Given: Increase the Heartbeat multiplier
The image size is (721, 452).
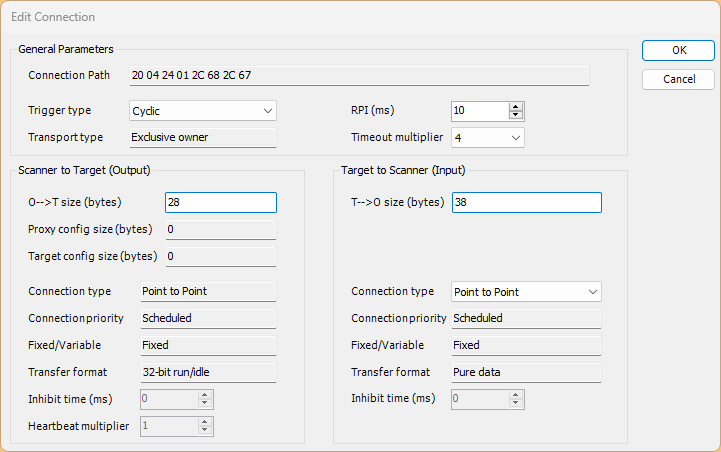Looking at the screenshot, I should (x=205, y=422).
